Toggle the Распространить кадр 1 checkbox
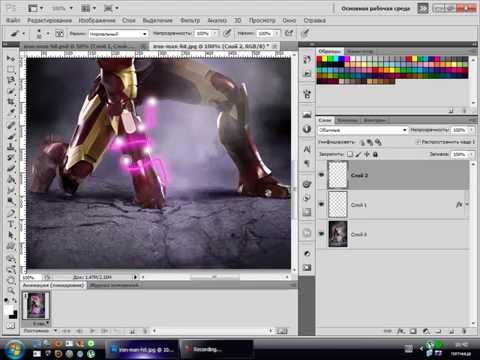 [x=418, y=142]
